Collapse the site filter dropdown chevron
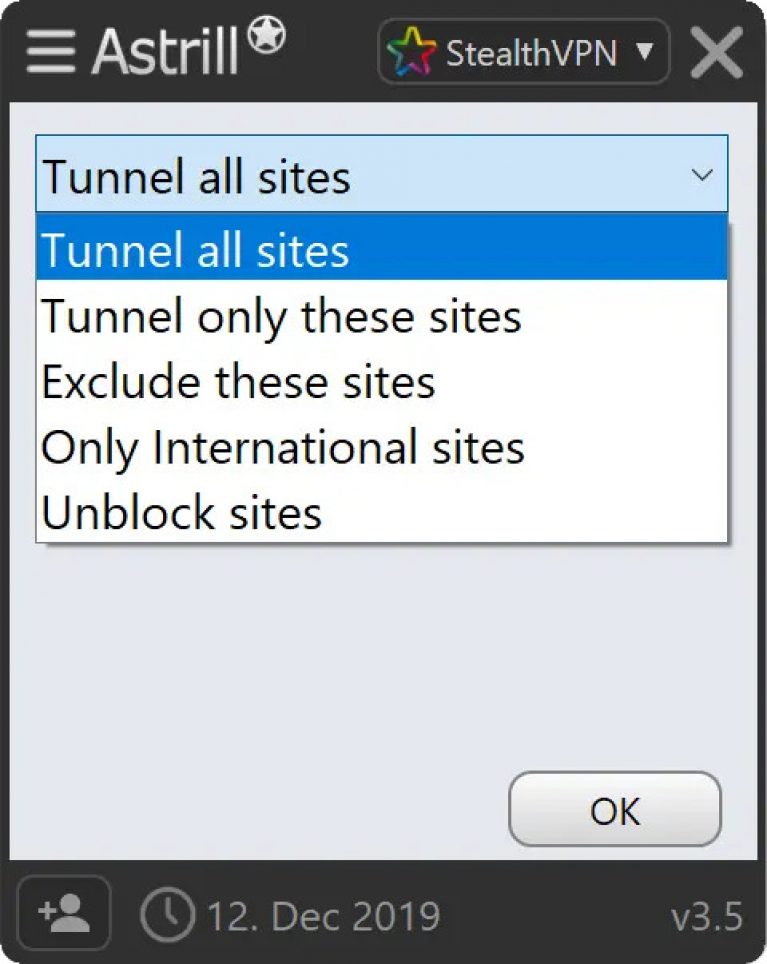 [702, 176]
